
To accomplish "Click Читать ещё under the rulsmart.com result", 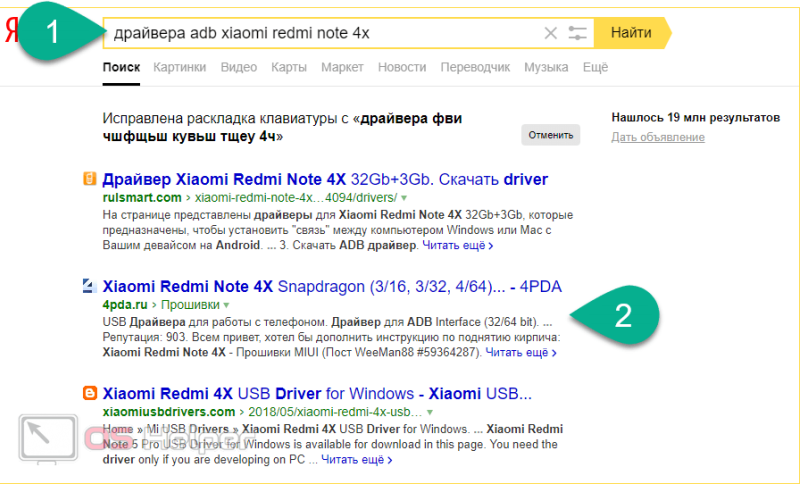I will (x=458, y=246).
